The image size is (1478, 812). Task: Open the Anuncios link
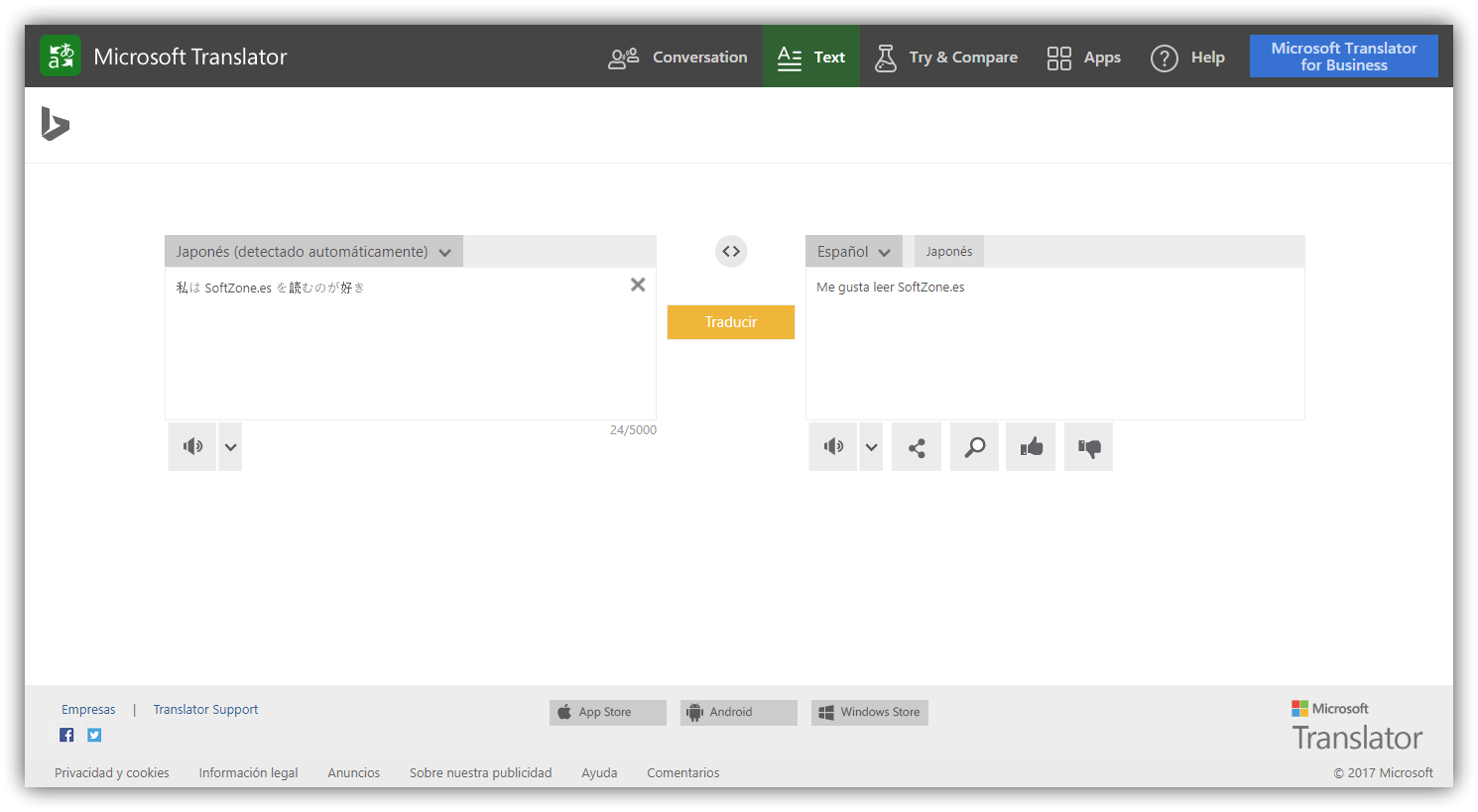tap(354, 773)
